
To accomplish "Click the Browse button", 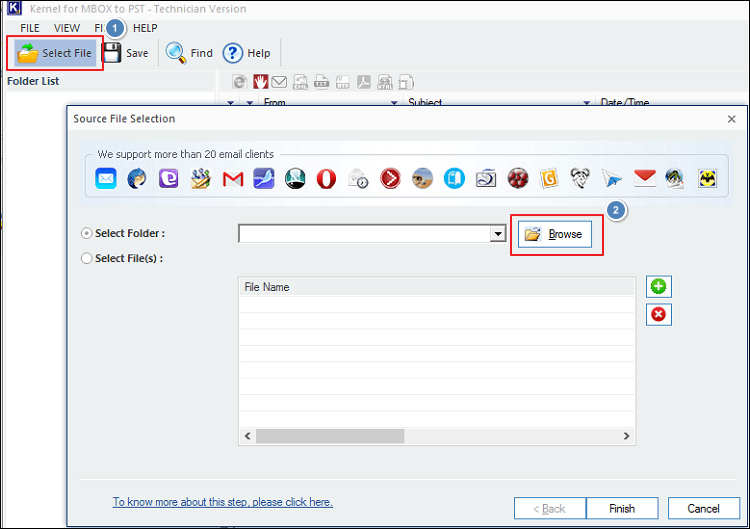I will [x=555, y=234].
